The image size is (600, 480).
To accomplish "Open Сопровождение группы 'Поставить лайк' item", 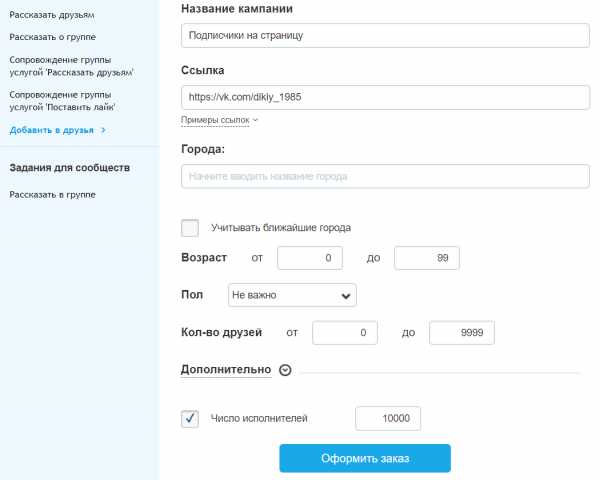I will [x=62, y=101].
